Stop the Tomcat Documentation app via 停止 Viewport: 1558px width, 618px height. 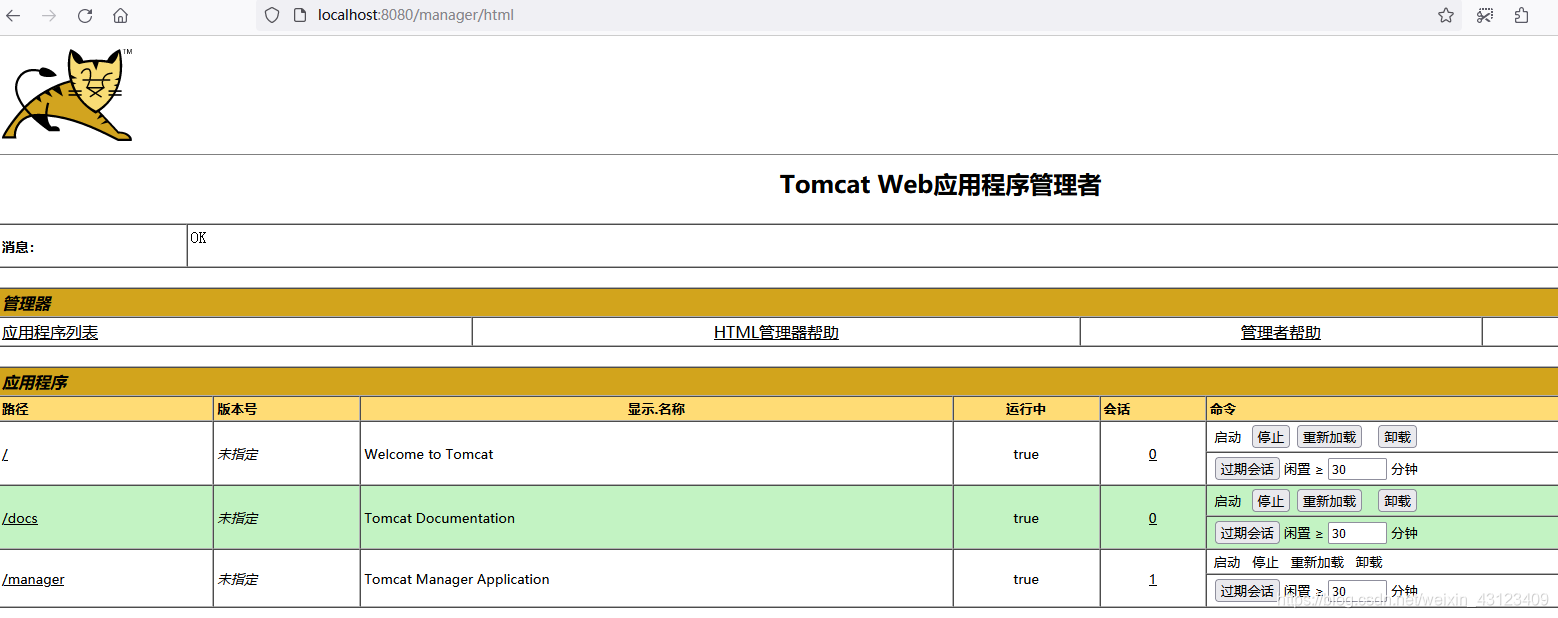[1271, 501]
